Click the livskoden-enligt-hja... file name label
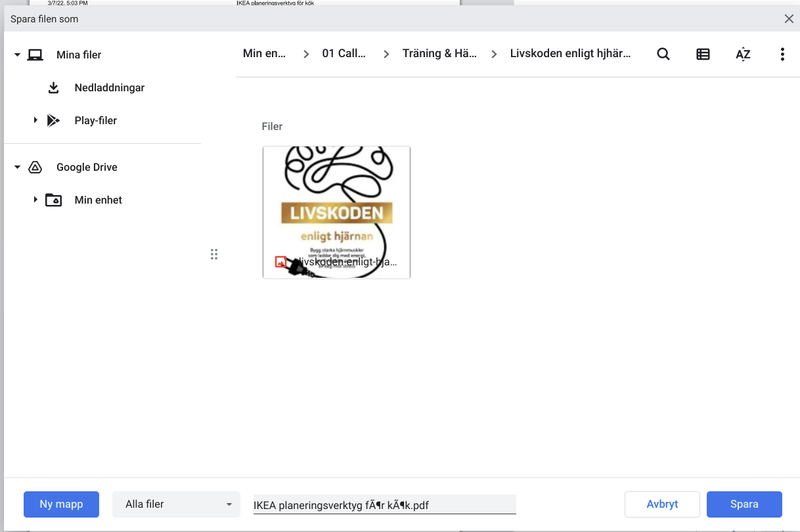Image resolution: width=800 pixels, height=532 pixels. point(345,262)
